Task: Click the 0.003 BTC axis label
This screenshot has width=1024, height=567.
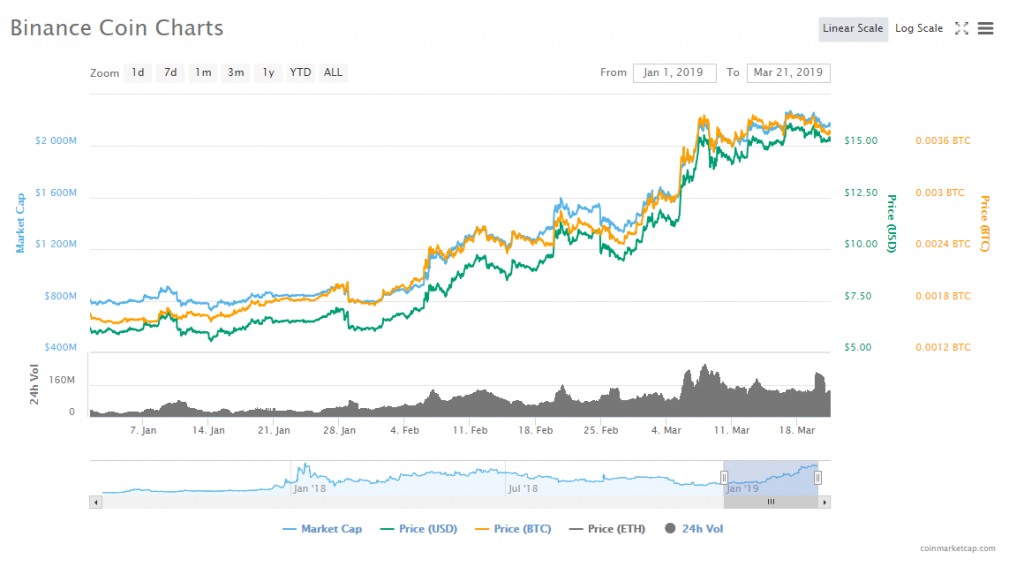Action: click(x=940, y=193)
